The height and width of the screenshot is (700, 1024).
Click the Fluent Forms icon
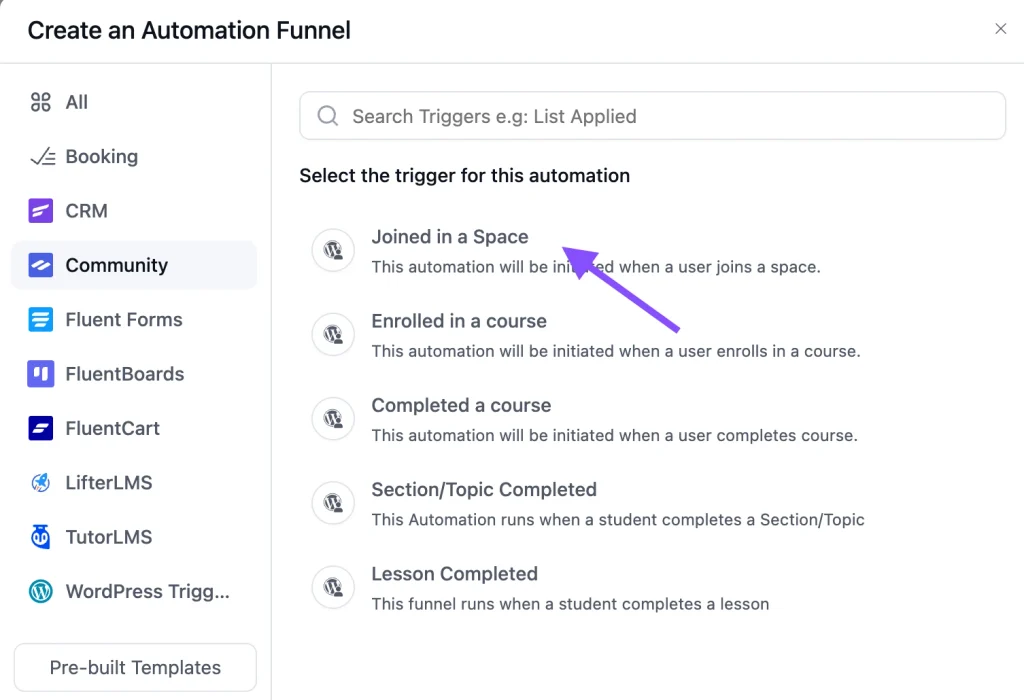pyautogui.click(x=40, y=319)
